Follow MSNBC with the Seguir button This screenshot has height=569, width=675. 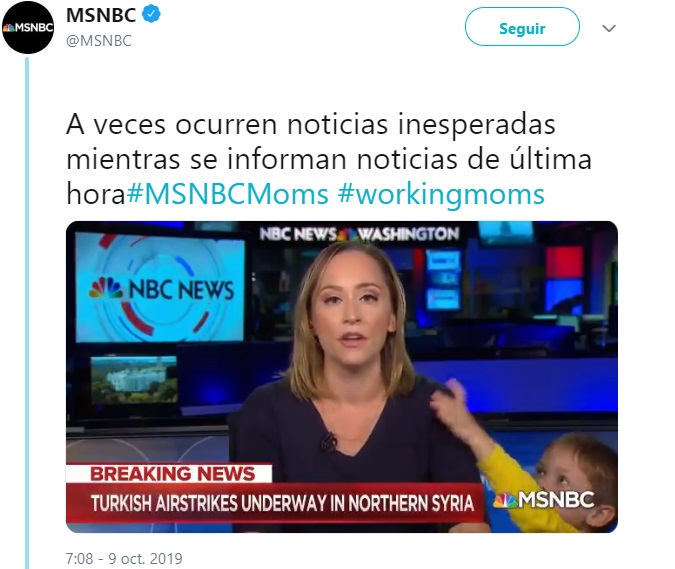[522, 27]
